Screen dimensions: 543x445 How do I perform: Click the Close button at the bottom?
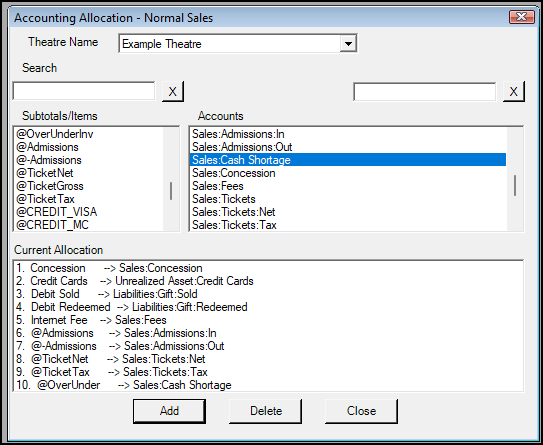click(x=361, y=411)
